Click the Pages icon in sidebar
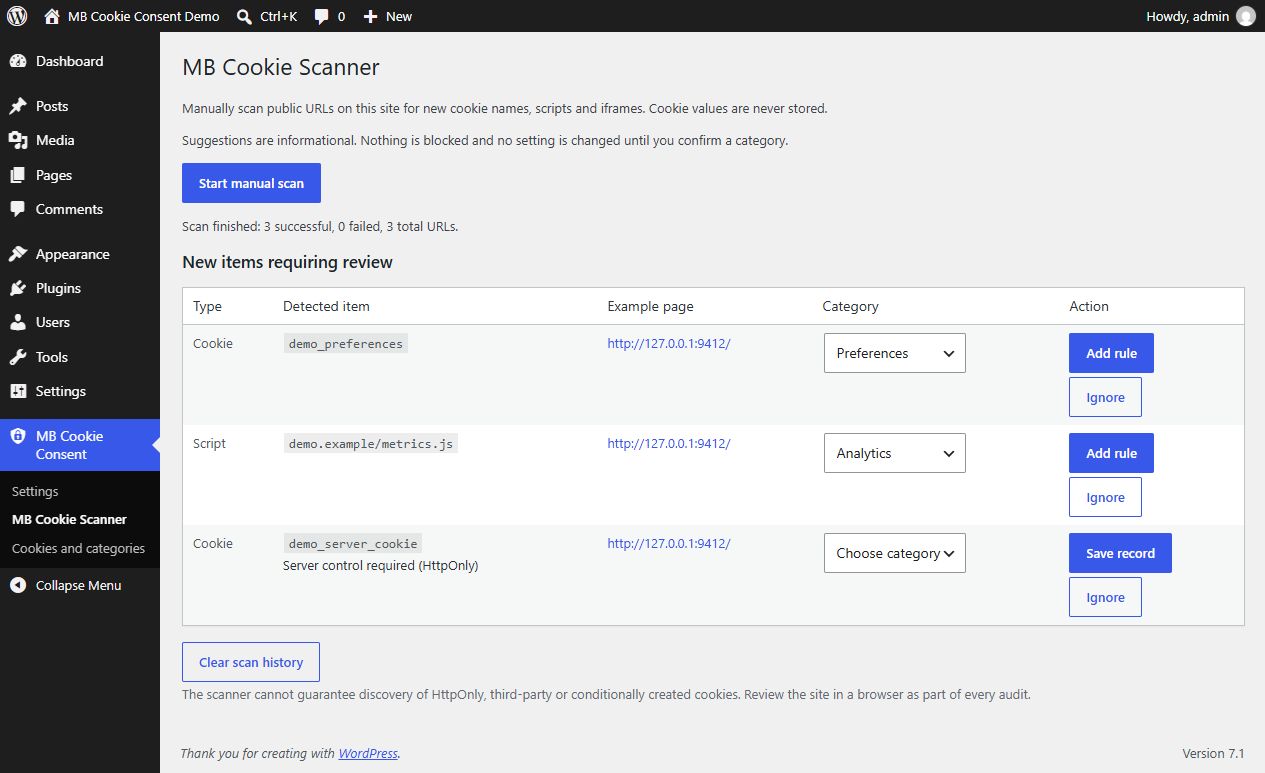 click(18, 175)
